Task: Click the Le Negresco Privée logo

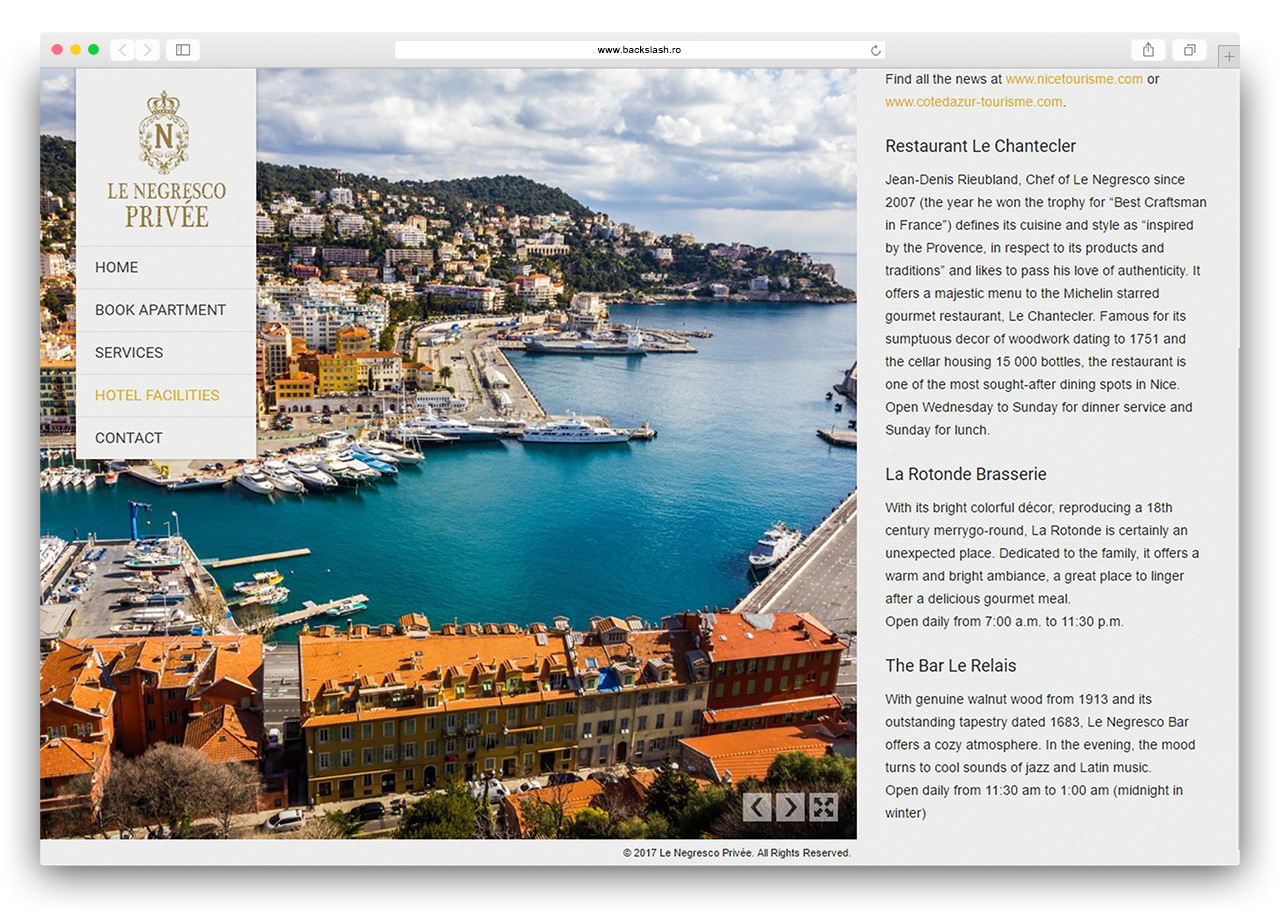Action: [x=166, y=159]
